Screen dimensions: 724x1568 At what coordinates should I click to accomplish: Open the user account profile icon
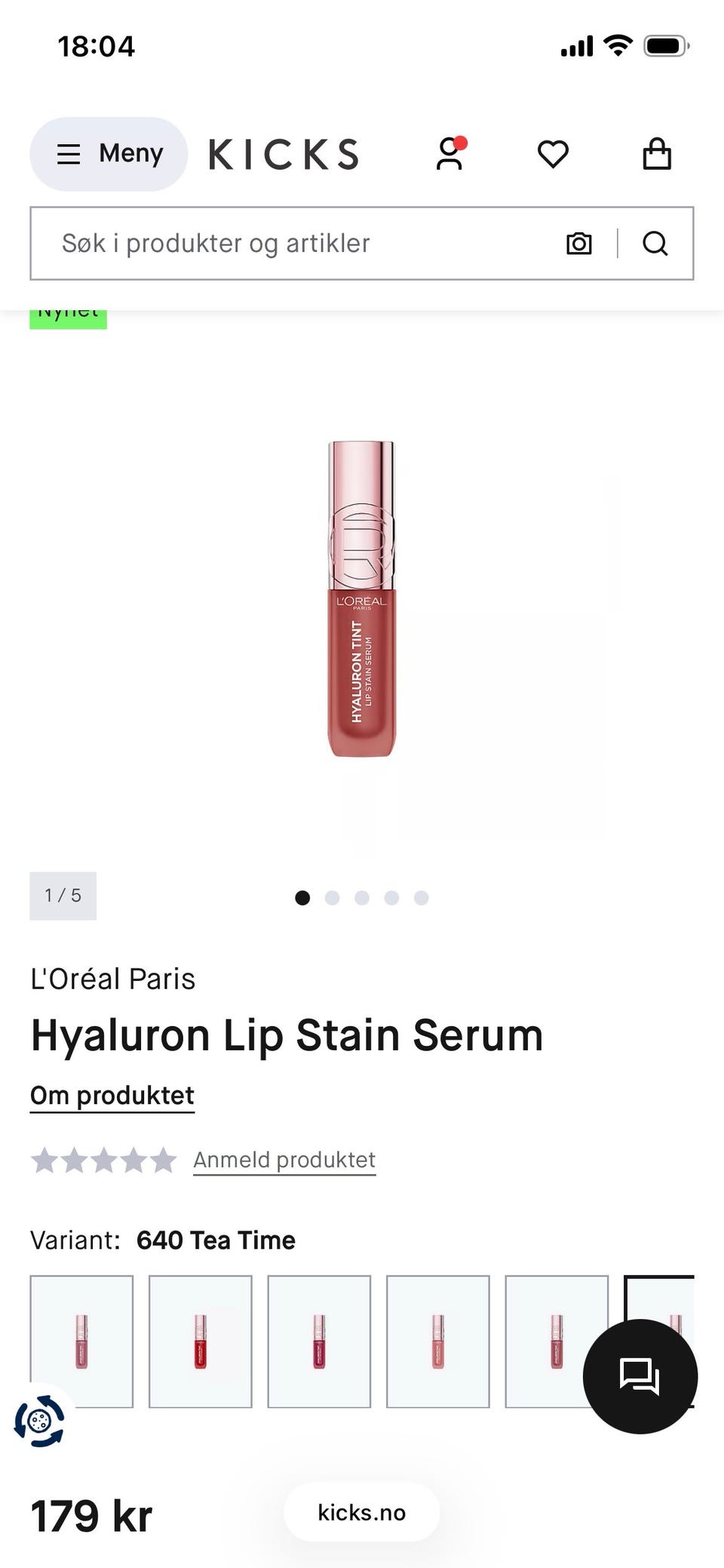(450, 154)
